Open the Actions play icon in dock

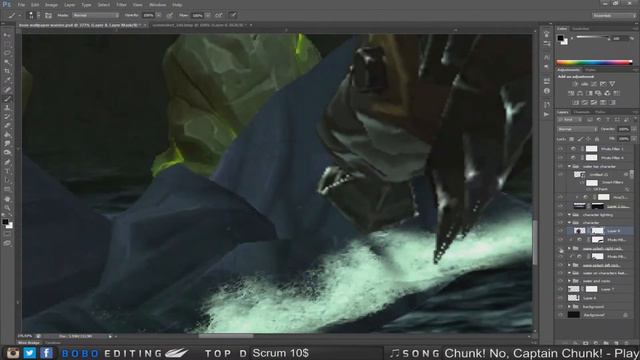[547, 115]
